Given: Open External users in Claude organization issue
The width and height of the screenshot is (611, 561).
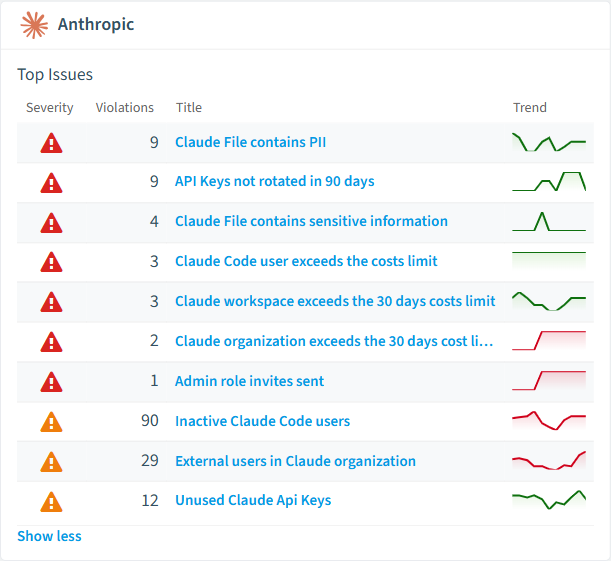Looking at the screenshot, I should coord(295,461).
